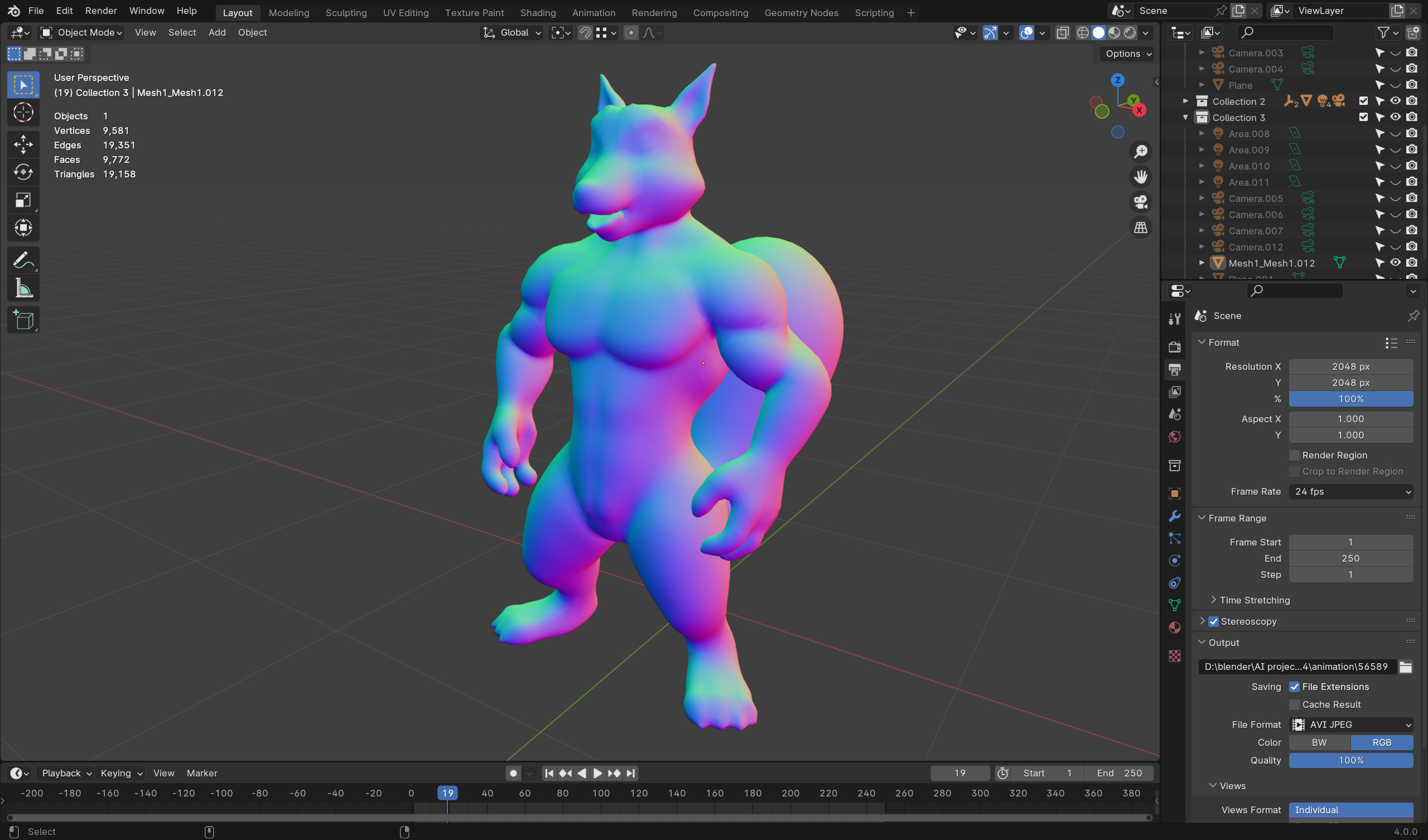Select the Move tool

coord(23,144)
